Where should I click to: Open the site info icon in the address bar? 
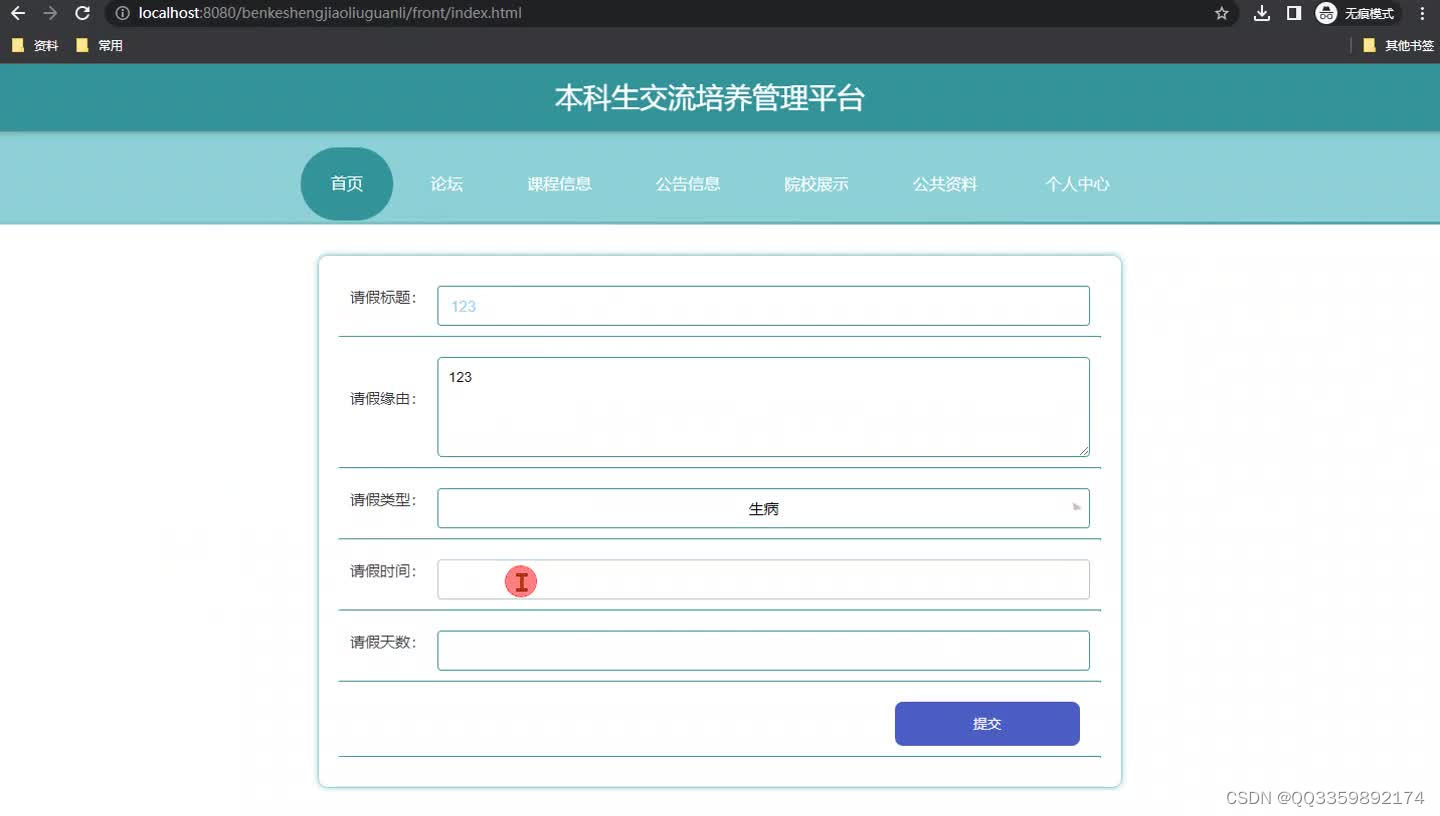click(x=122, y=13)
